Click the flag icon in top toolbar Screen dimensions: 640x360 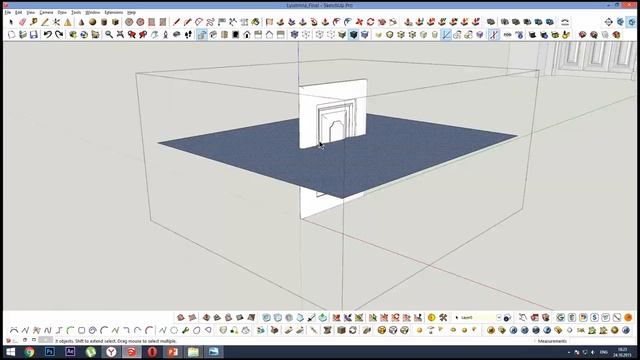tap(222, 22)
